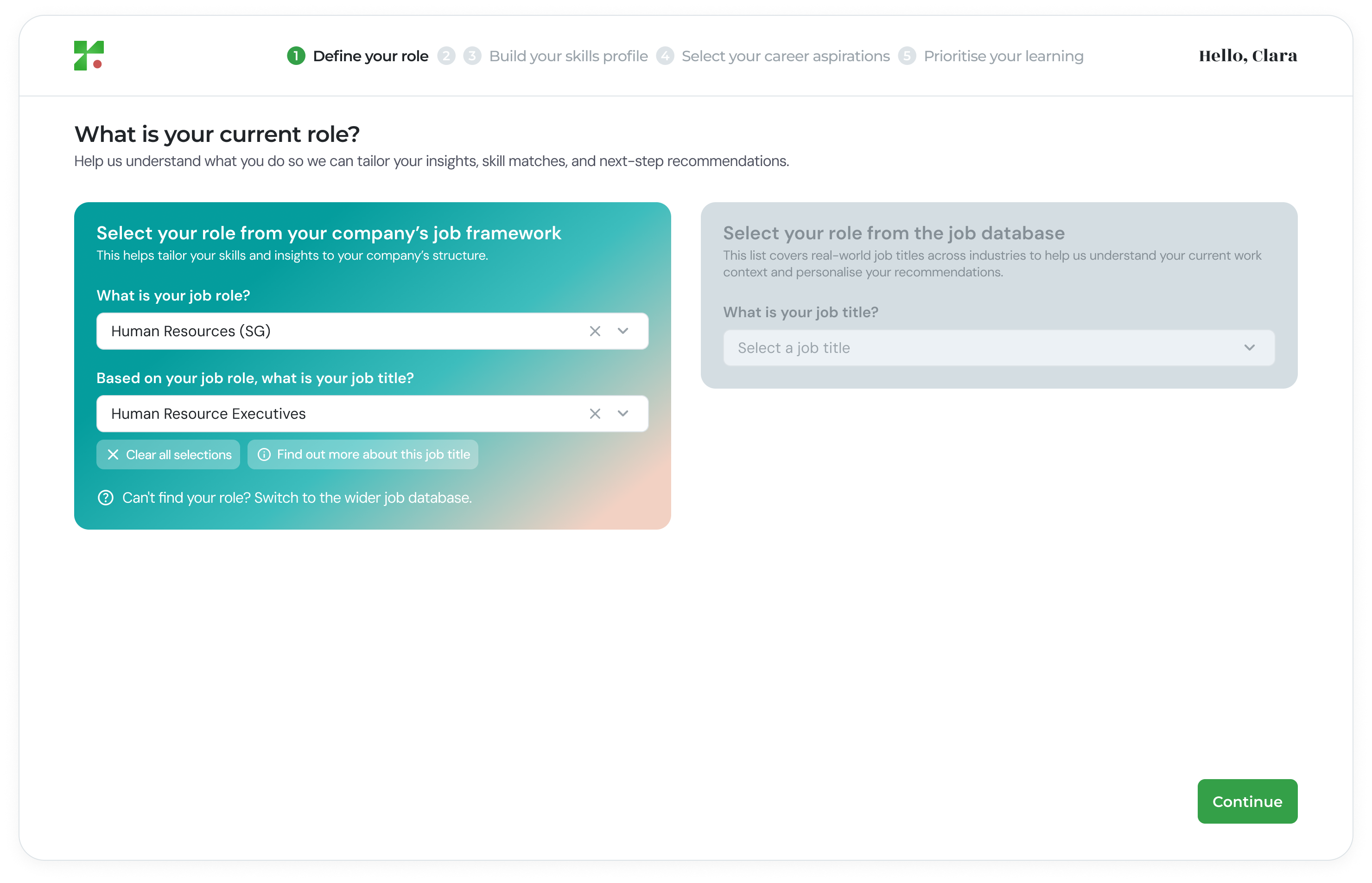Click the step 1 circle icon
1372x883 pixels.
296,56
